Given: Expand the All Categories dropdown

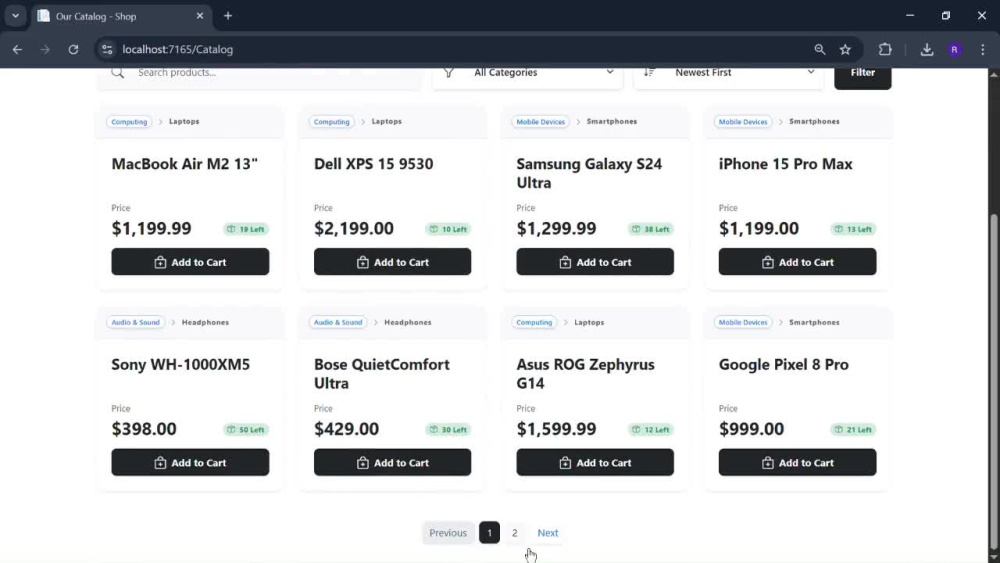Looking at the screenshot, I should 527,73.
